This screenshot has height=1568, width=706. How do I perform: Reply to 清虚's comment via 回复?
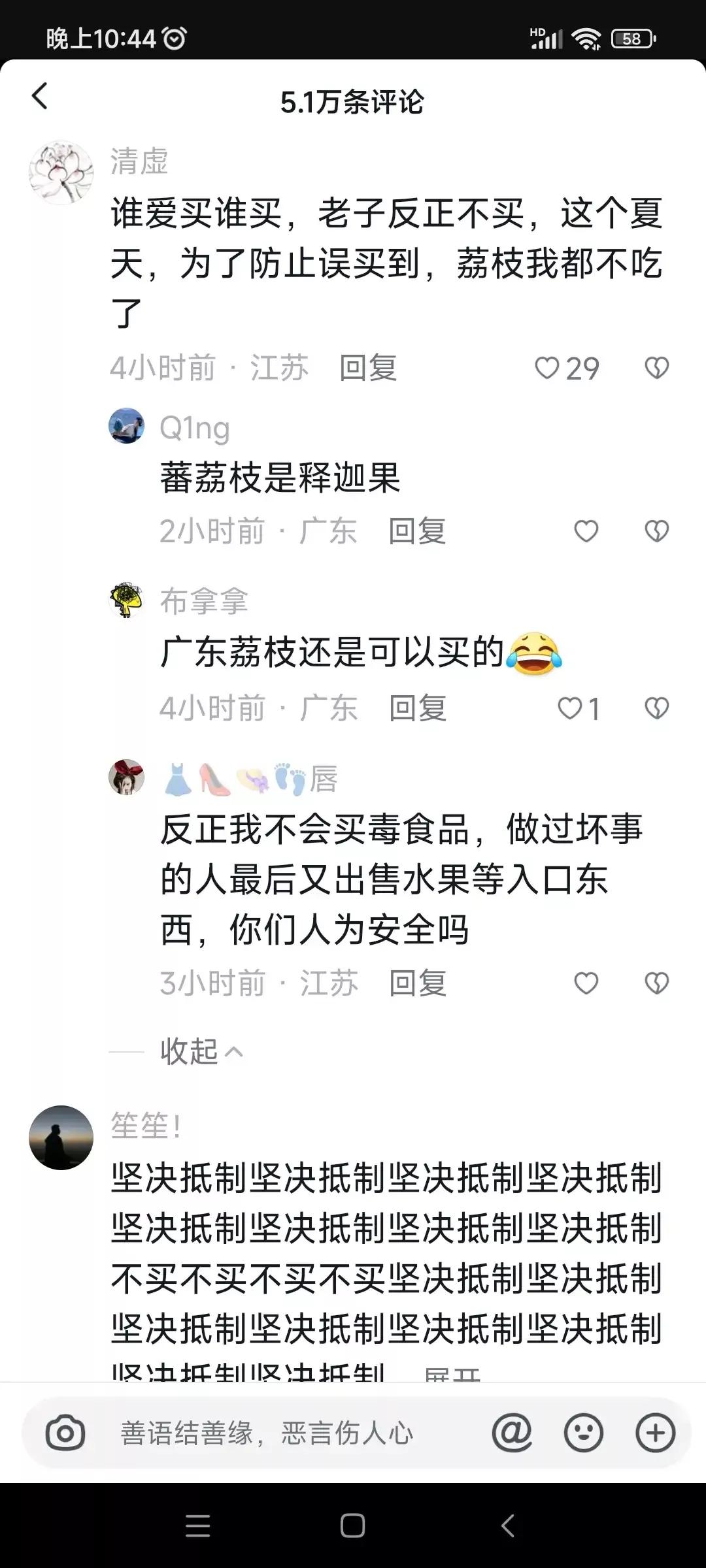[368, 368]
